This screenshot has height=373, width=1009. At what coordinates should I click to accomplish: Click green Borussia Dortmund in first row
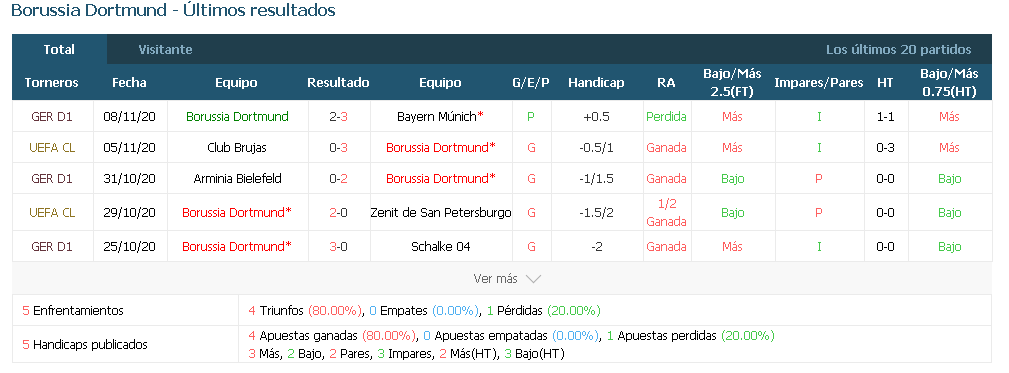(x=237, y=116)
